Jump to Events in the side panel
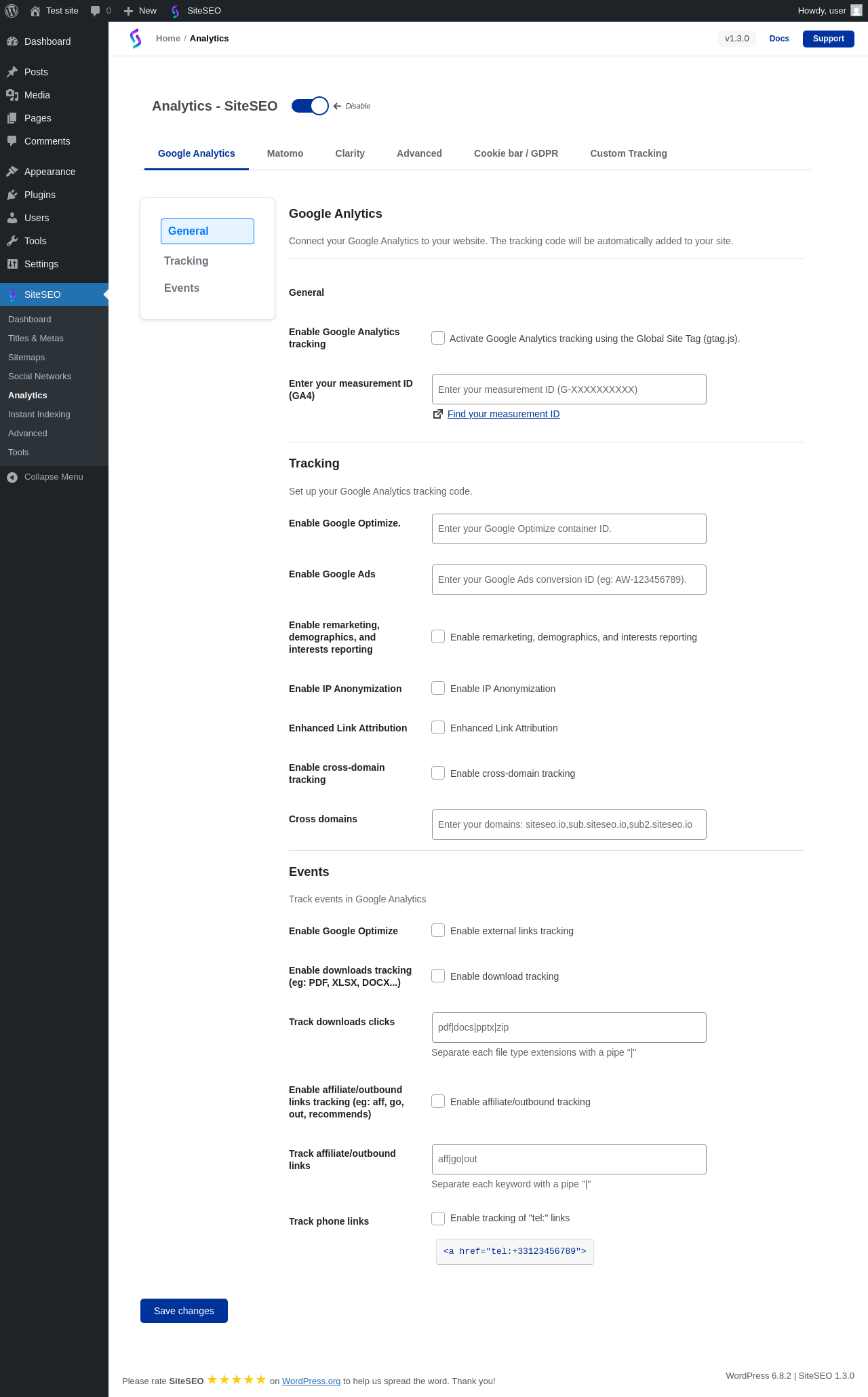Screen dimensions: 868x1397 [182, 288]
